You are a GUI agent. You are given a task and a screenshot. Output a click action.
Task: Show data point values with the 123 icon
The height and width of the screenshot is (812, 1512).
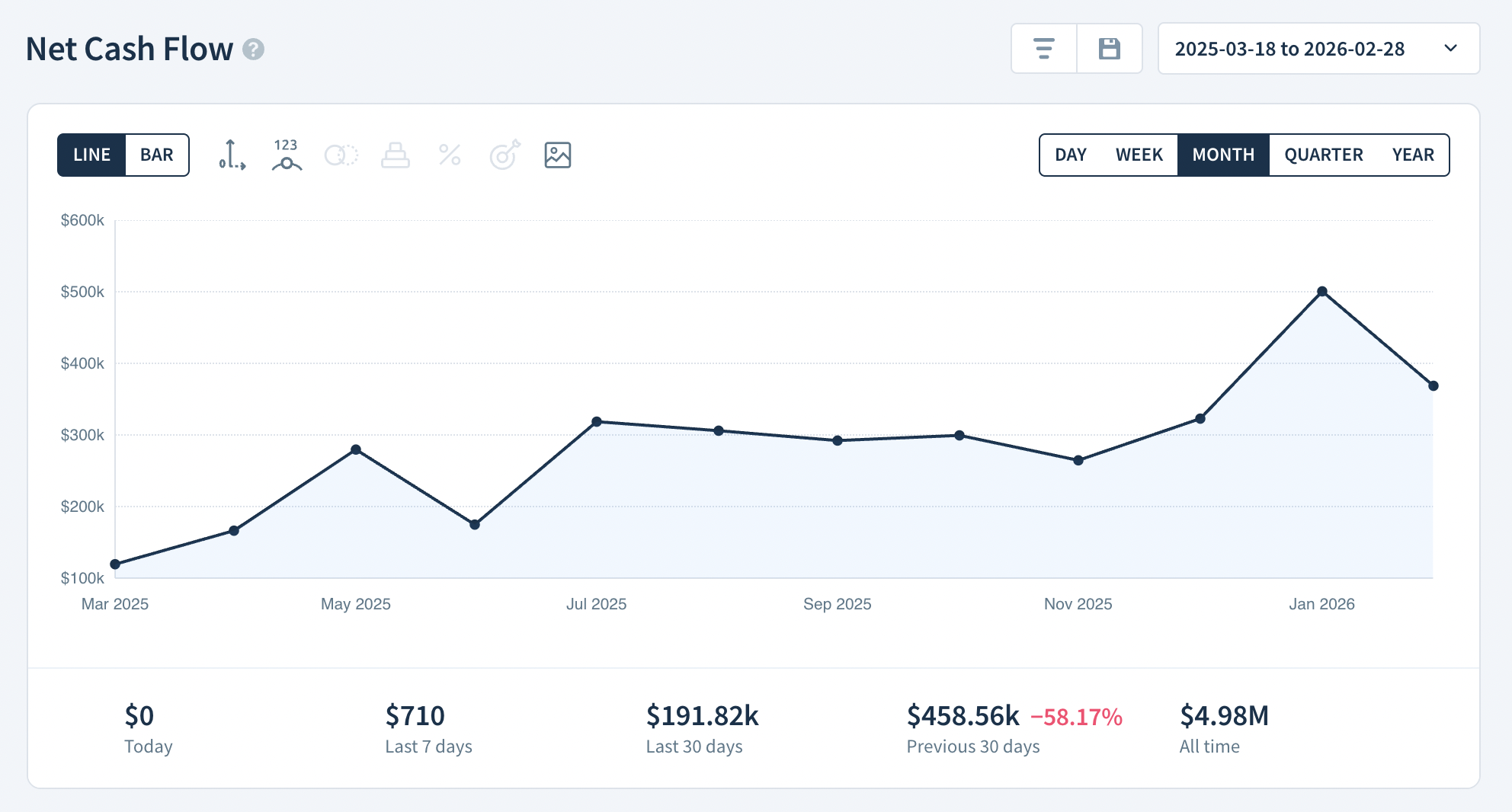[x=285, y=155]
